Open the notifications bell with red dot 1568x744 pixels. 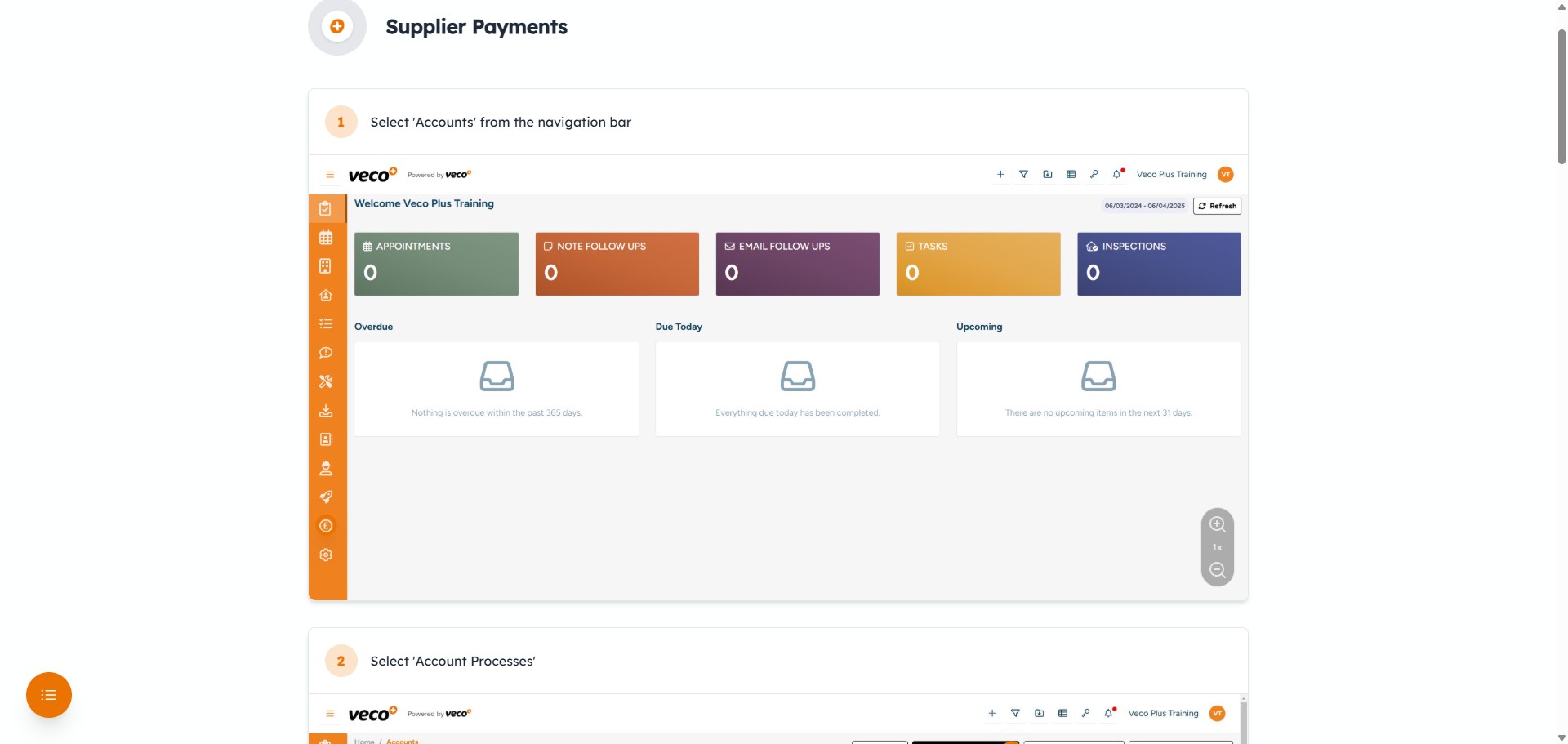pos(1117,174)
